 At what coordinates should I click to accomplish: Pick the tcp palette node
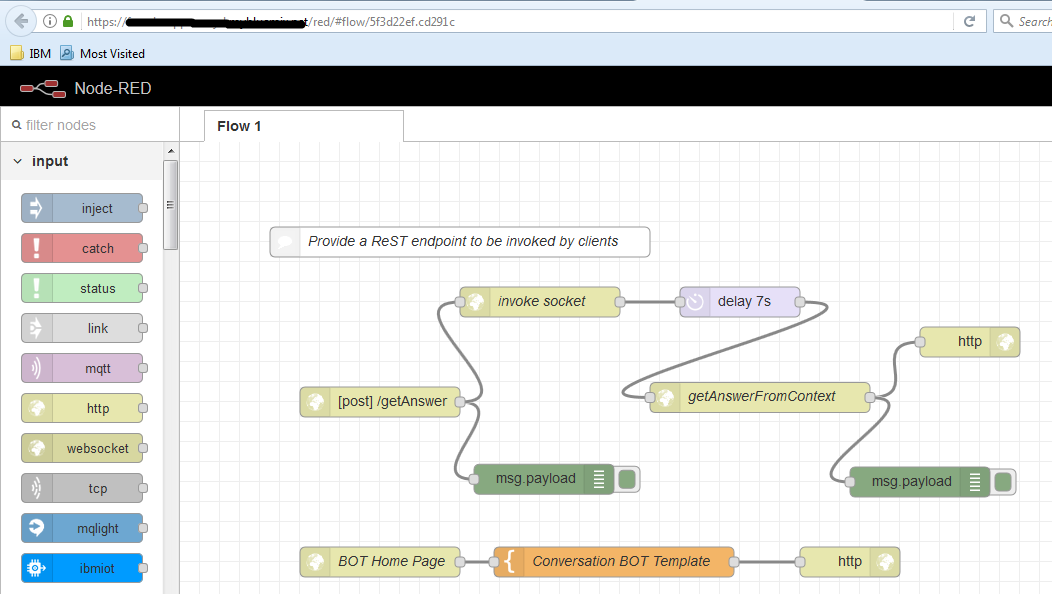[x=83, y=488]
